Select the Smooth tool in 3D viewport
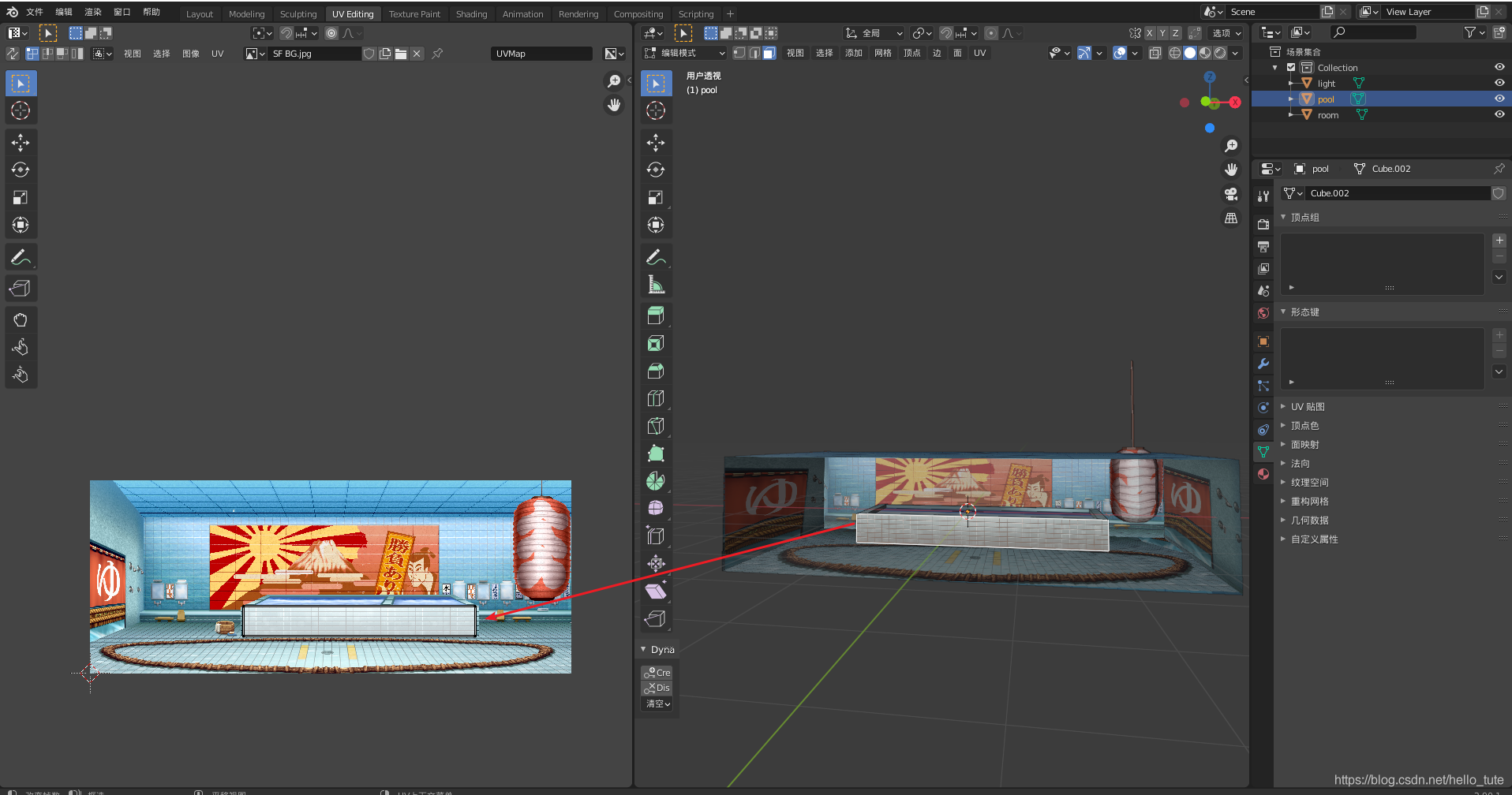 656,509
